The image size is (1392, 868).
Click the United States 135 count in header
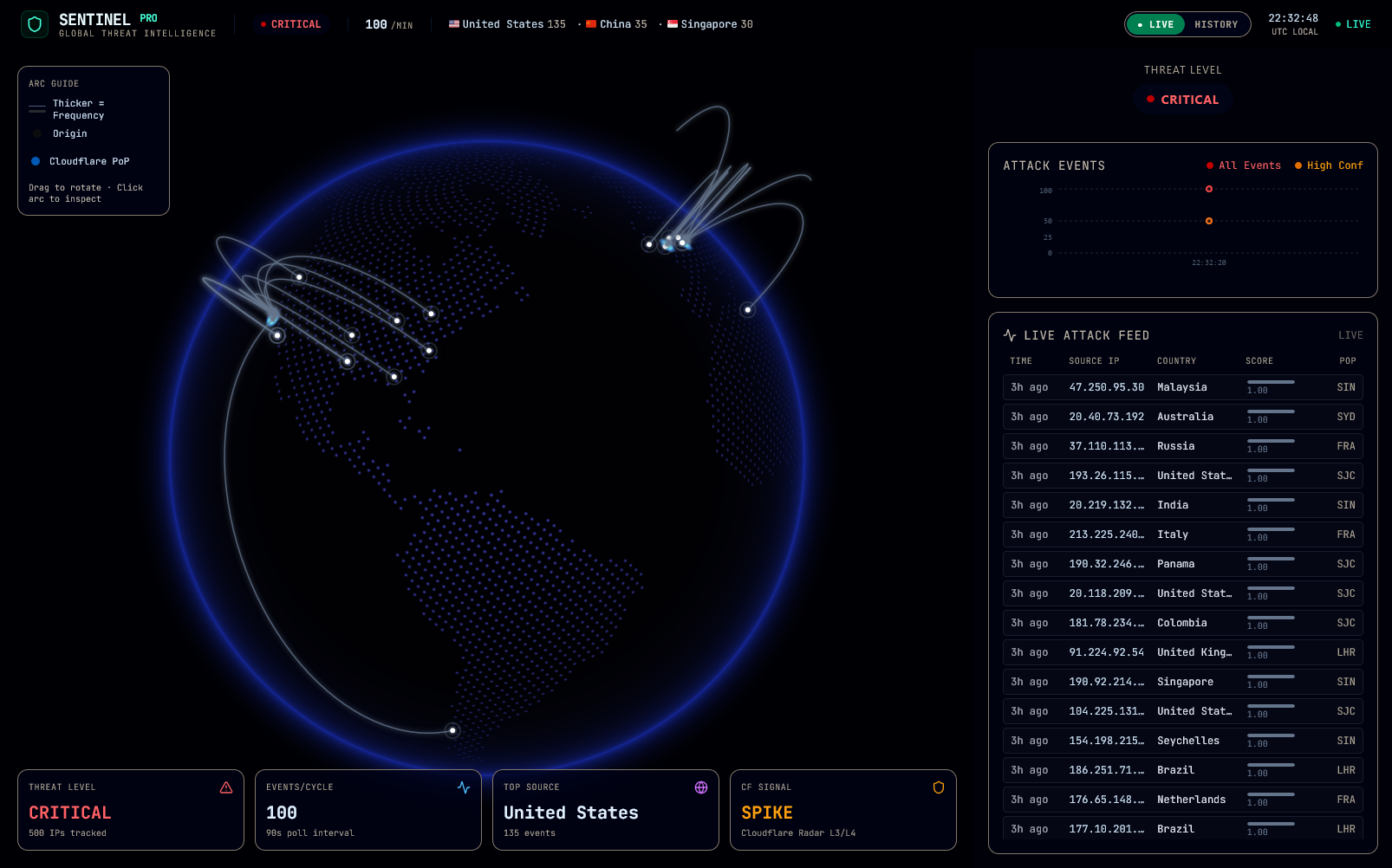pyautogui.click(x=507, y=24)
